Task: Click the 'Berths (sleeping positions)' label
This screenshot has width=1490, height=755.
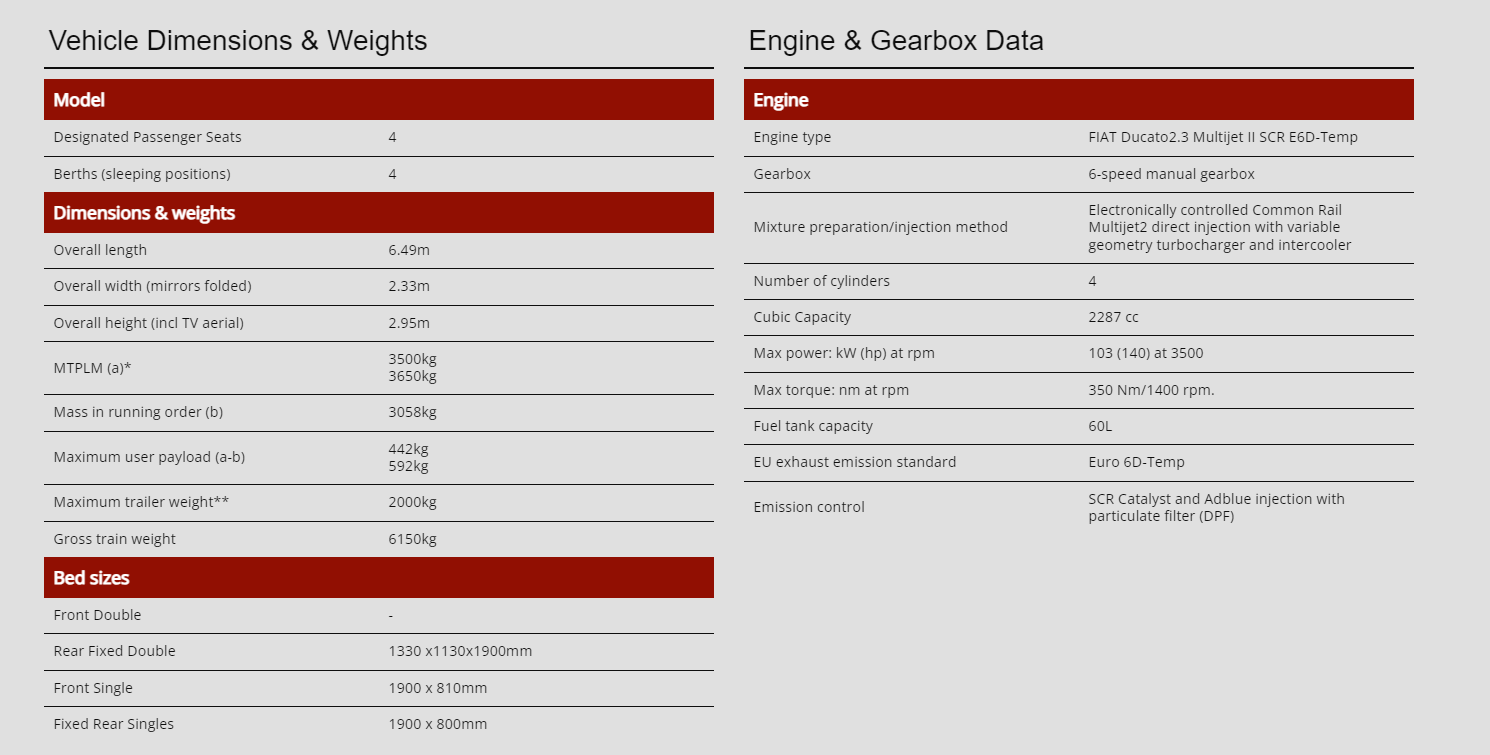Action: pyautogui.click(x=142, y=174)
